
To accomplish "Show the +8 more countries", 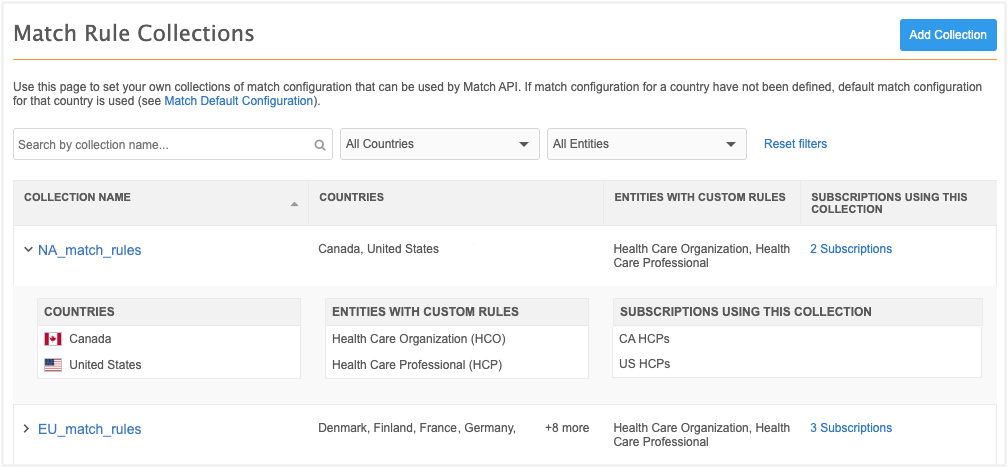I will pos(566,428).
